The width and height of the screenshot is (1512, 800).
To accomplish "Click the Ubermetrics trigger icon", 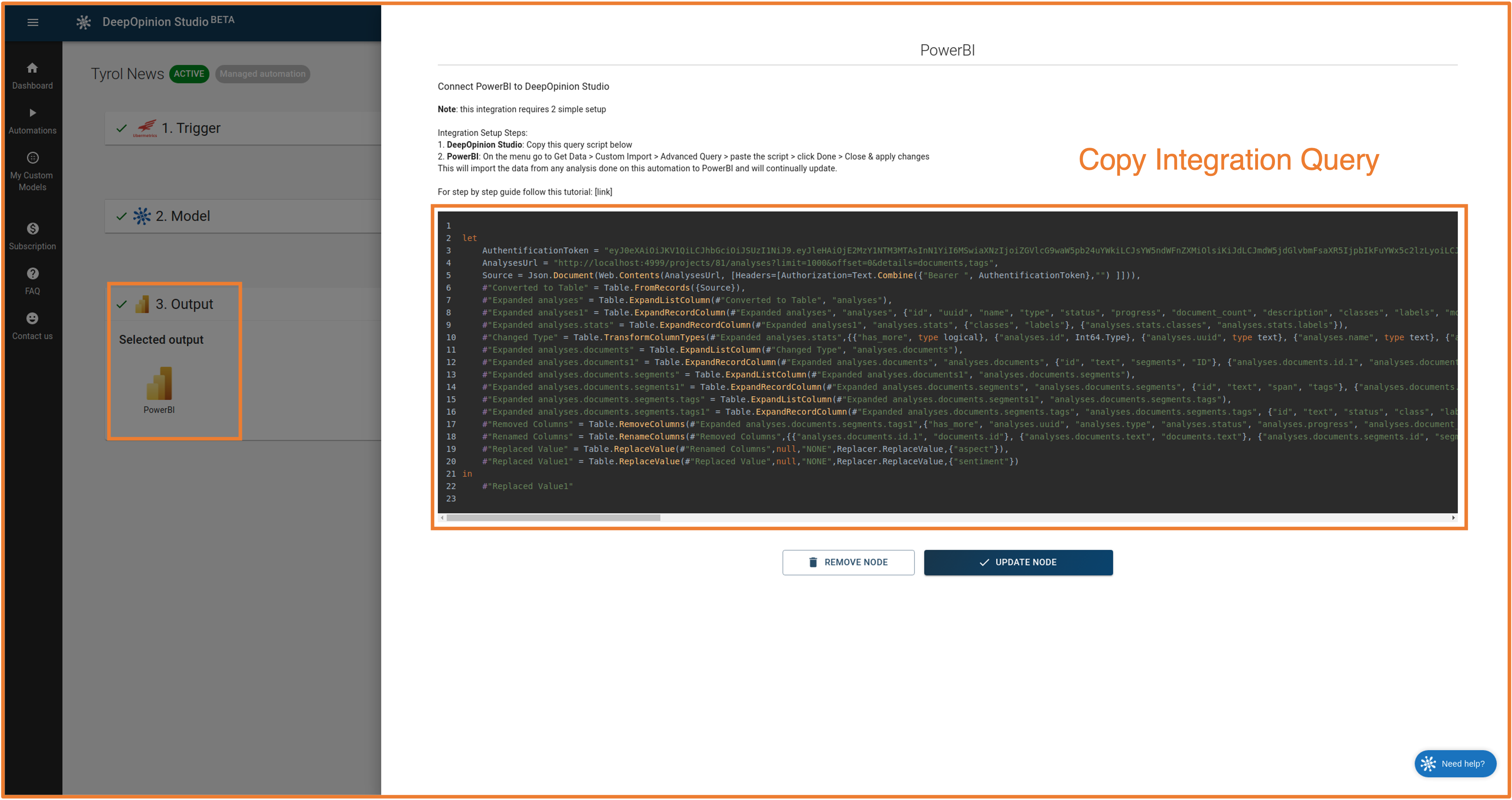I will click(x=145, y=128).
